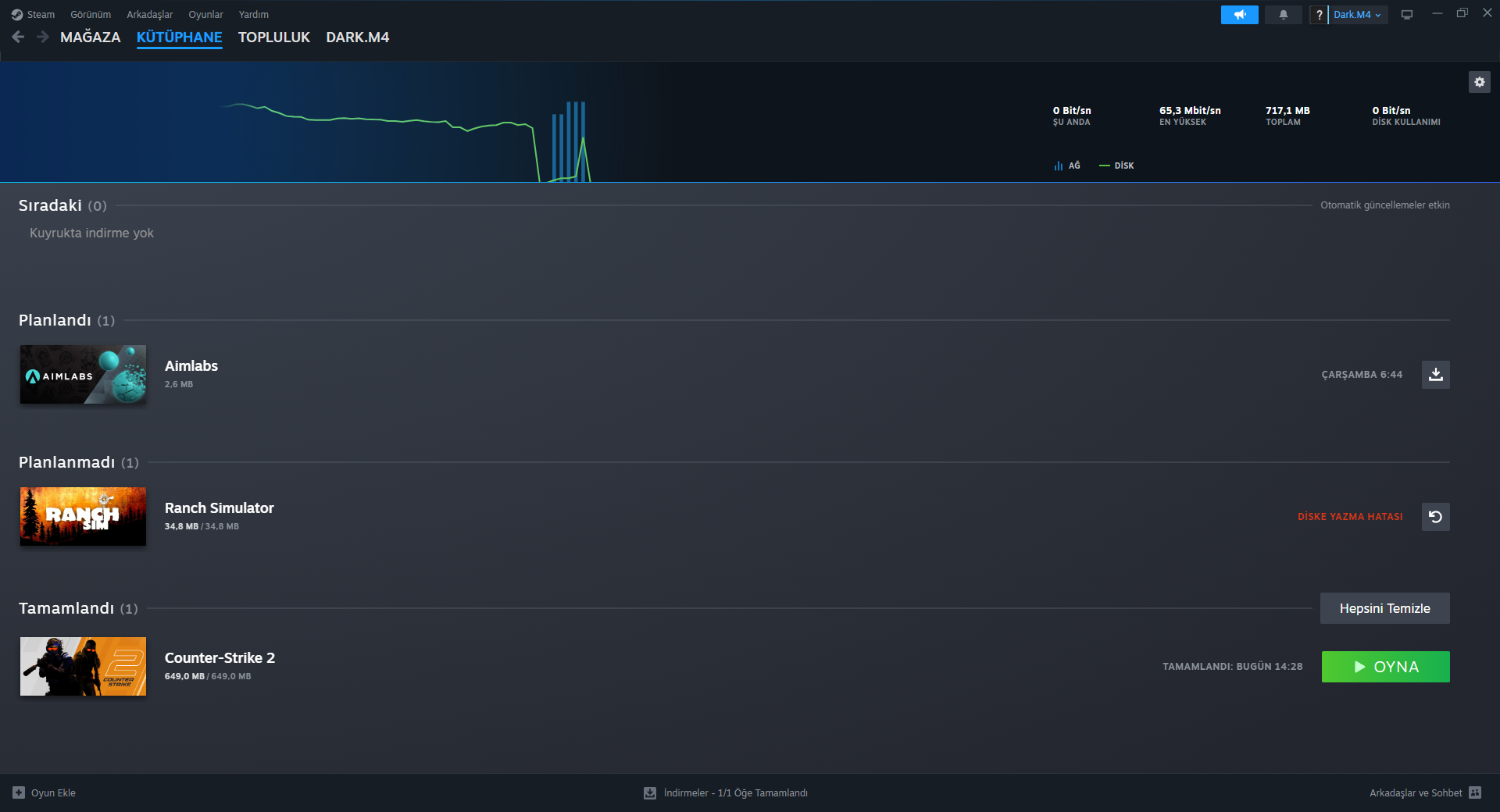Click the Steam logo icon
The image size is (1500, 812).
pyautogui.click(x=17, y=15)
